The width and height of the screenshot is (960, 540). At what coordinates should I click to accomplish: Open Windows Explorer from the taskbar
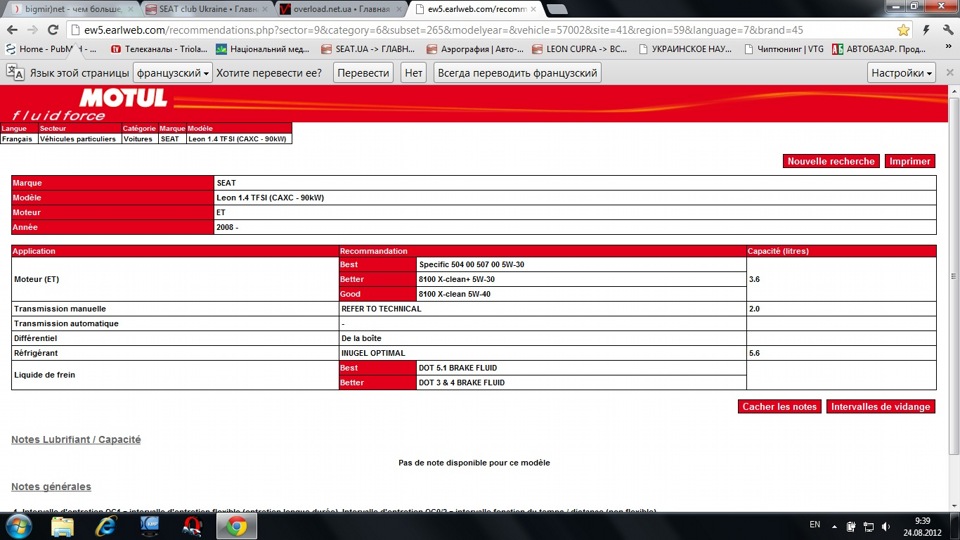62,527
